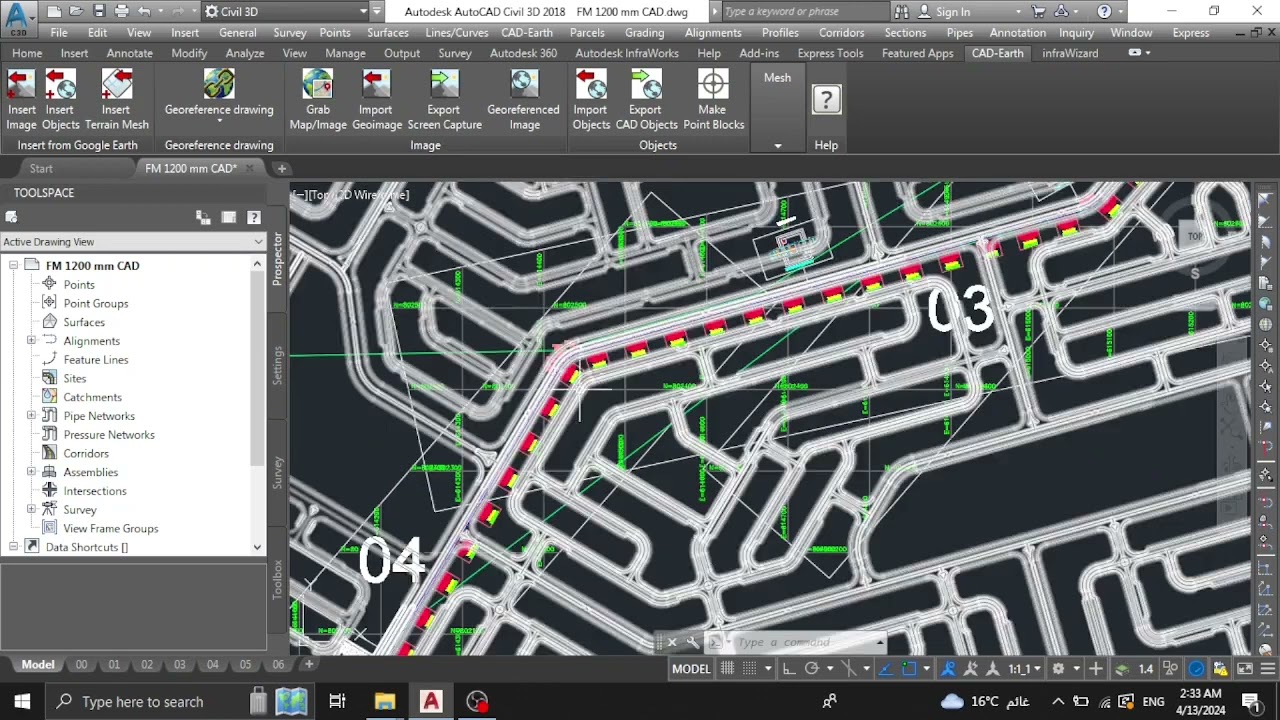Open the Pipes menu
1280x720 pixels.
point(960,33)
